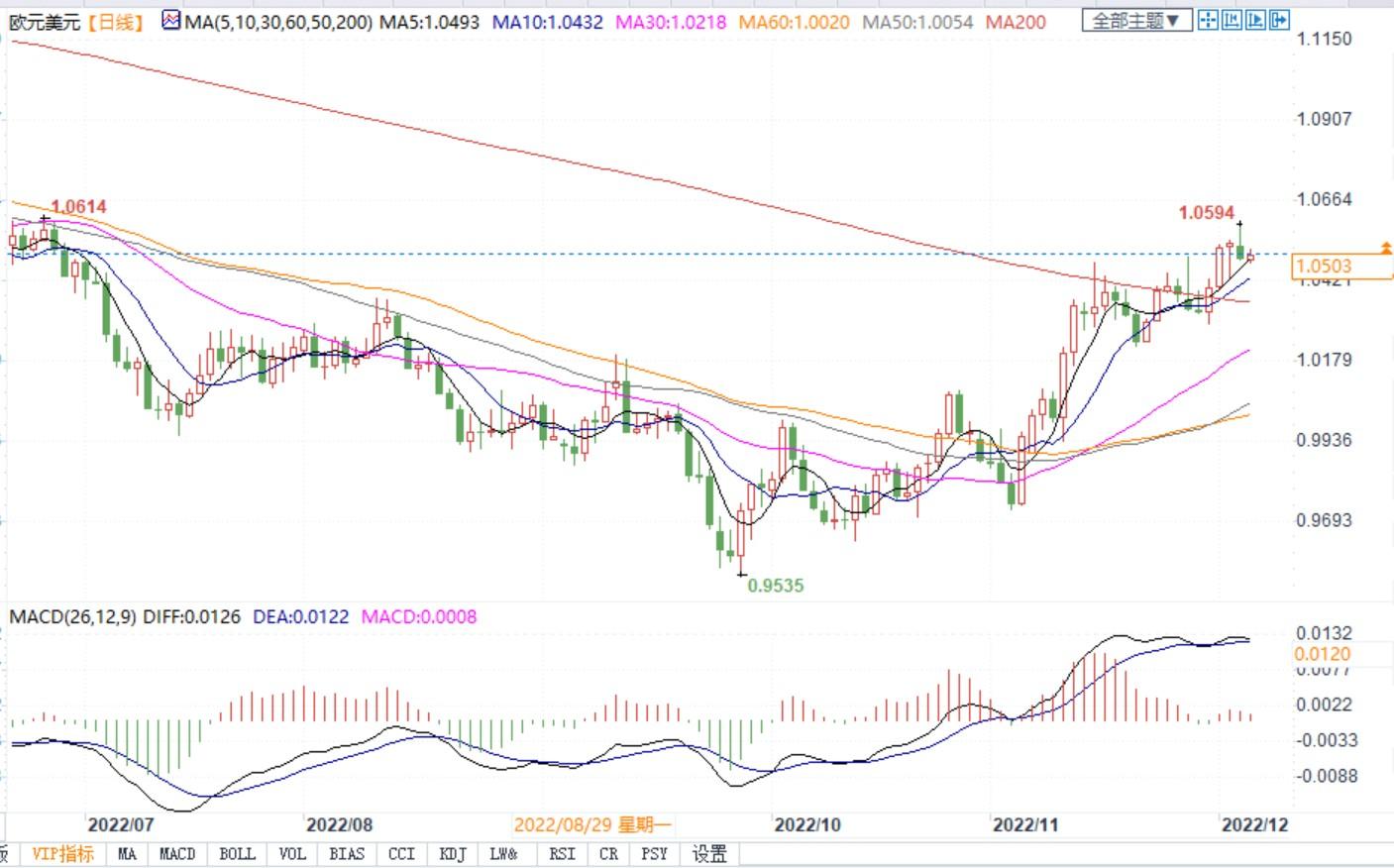Click the 设置 settings button
This screenshot has height=868, width=1394.
click(x=709, y=853)
